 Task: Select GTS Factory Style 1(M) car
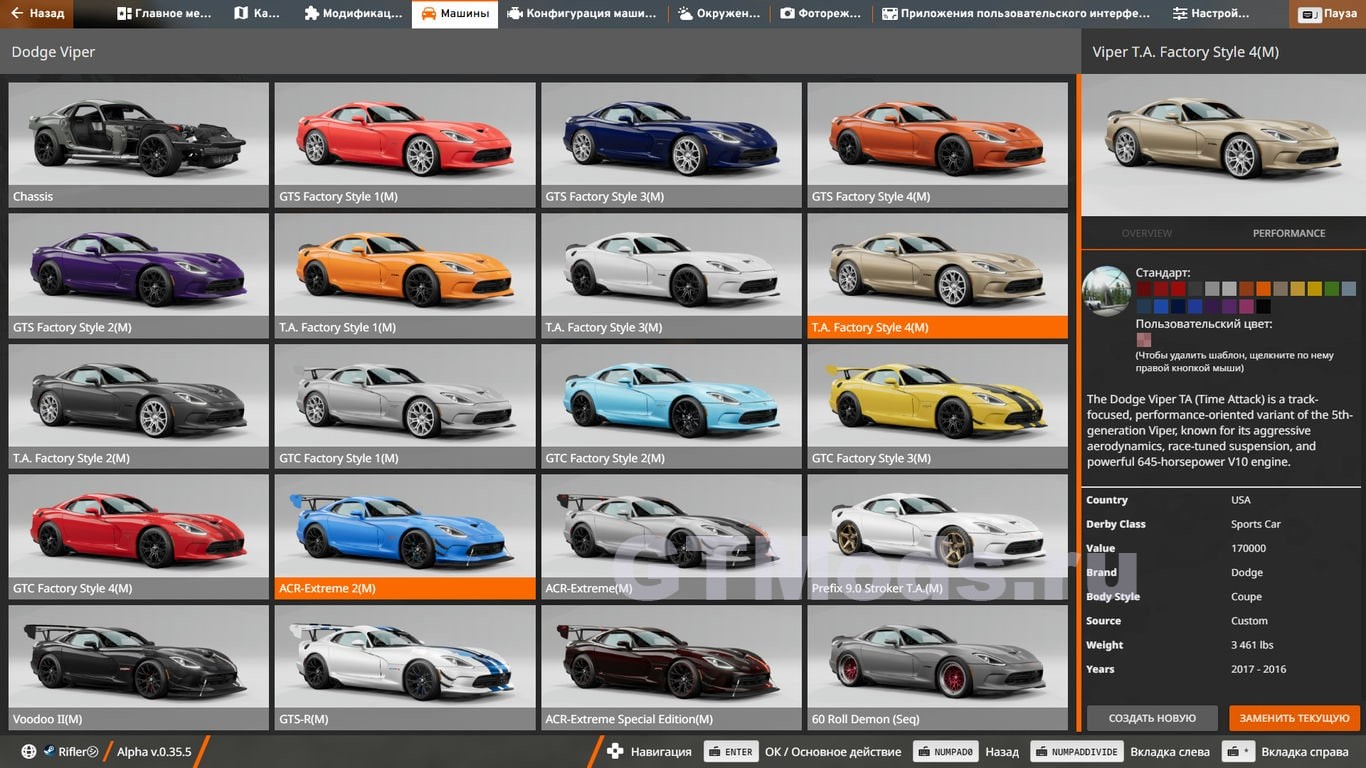pyautogui.click(x=405, y=144)
